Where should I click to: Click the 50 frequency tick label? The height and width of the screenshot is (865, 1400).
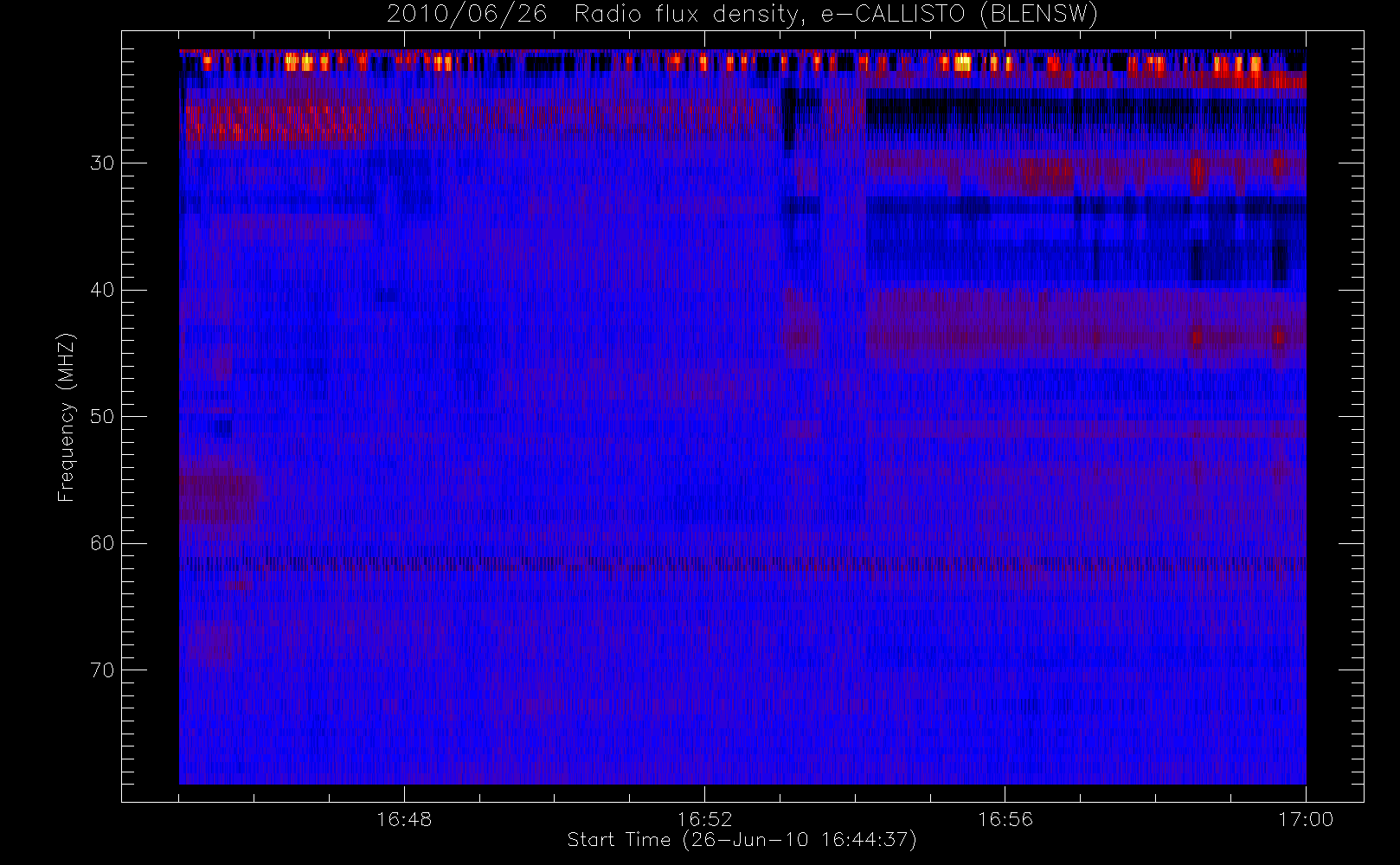(x=102, y=417)
